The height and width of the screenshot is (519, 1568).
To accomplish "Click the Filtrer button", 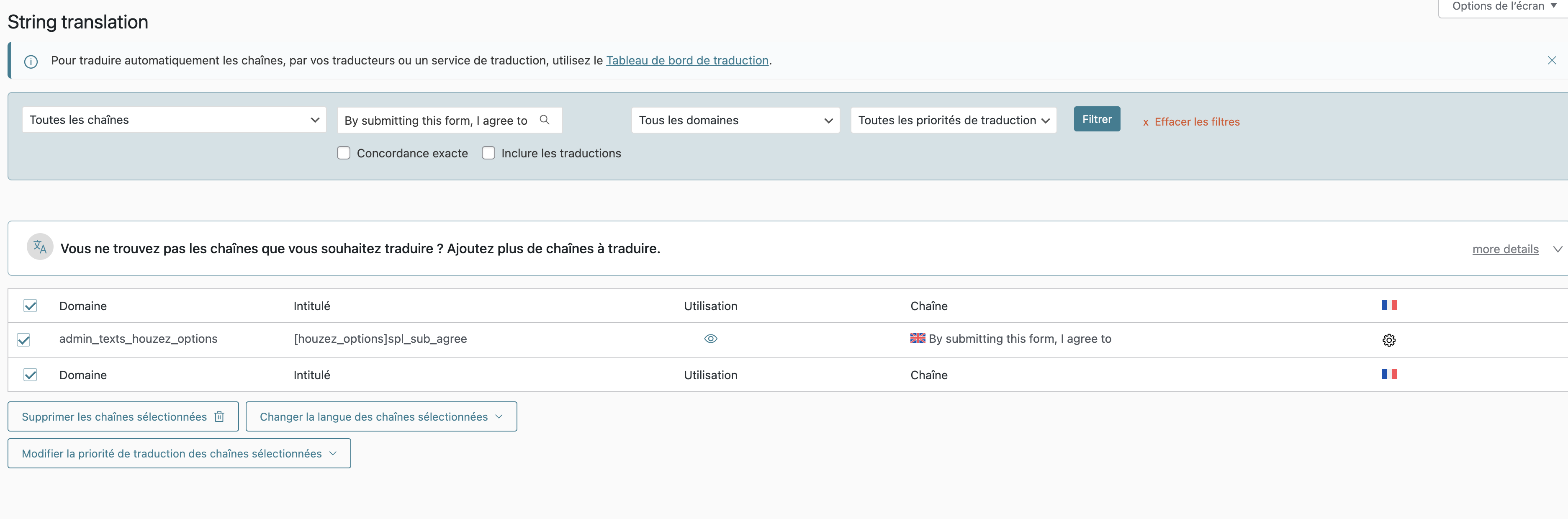I will 1096,119.
